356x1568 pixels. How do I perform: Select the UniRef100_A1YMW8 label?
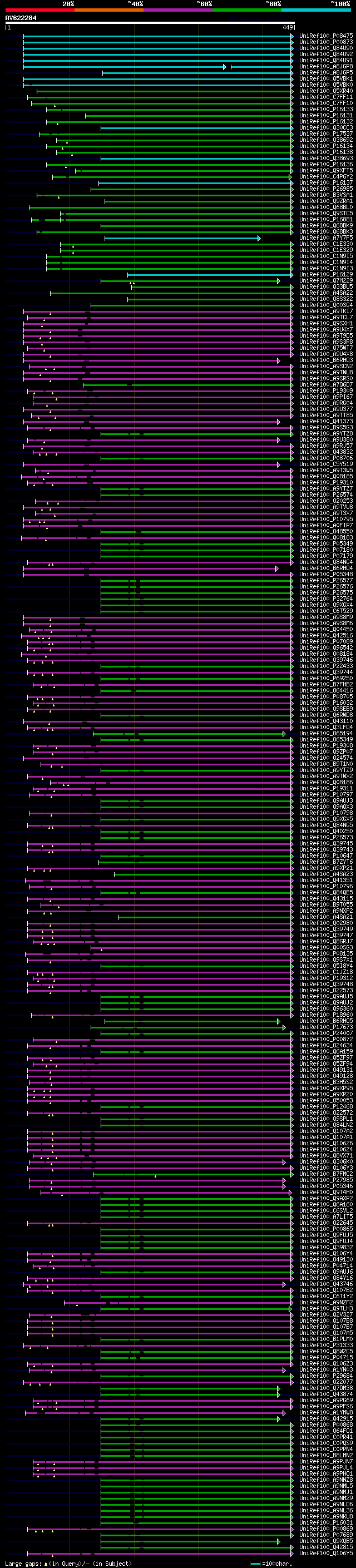click(325, 1413)
